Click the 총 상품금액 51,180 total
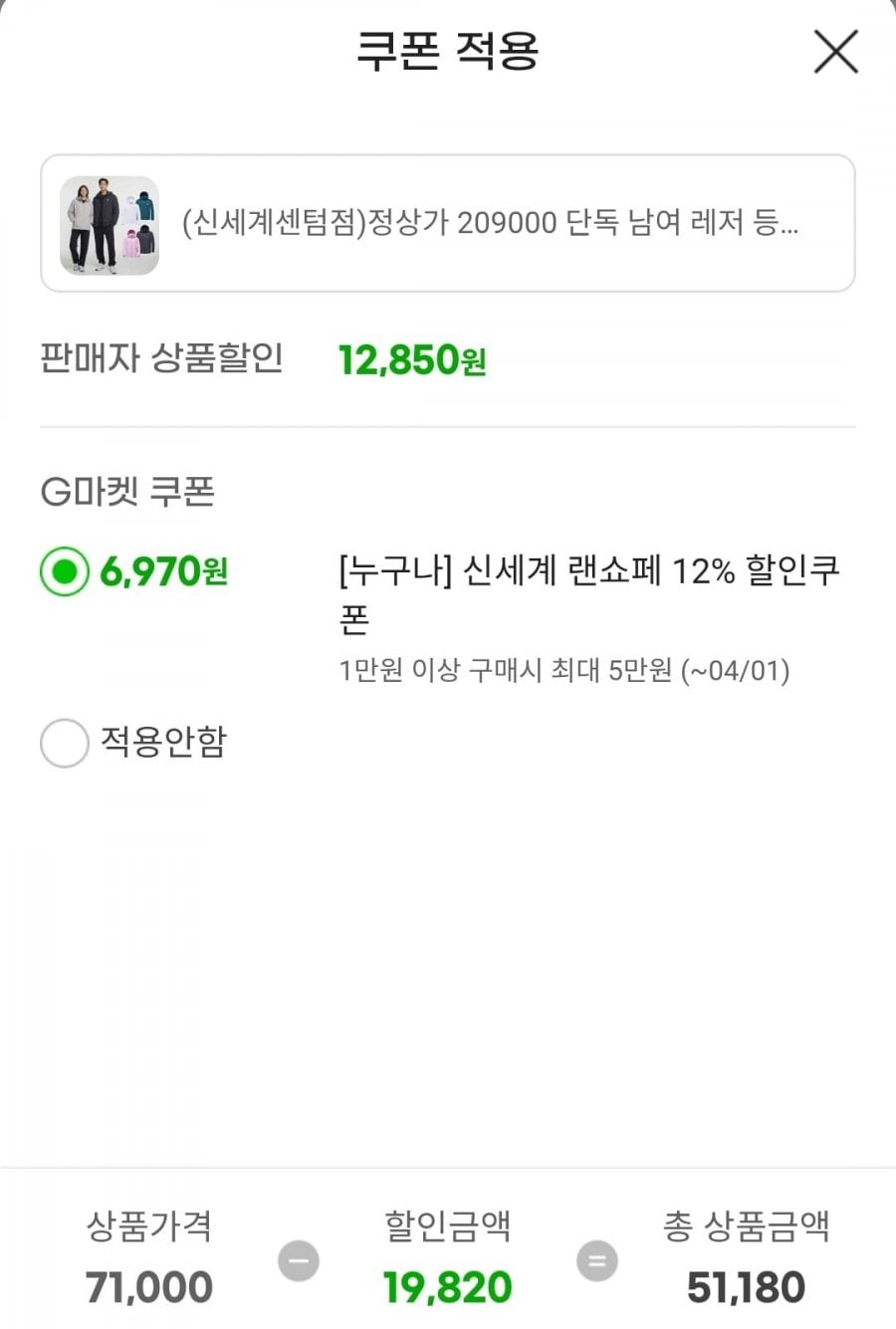 coord(746,1287)
